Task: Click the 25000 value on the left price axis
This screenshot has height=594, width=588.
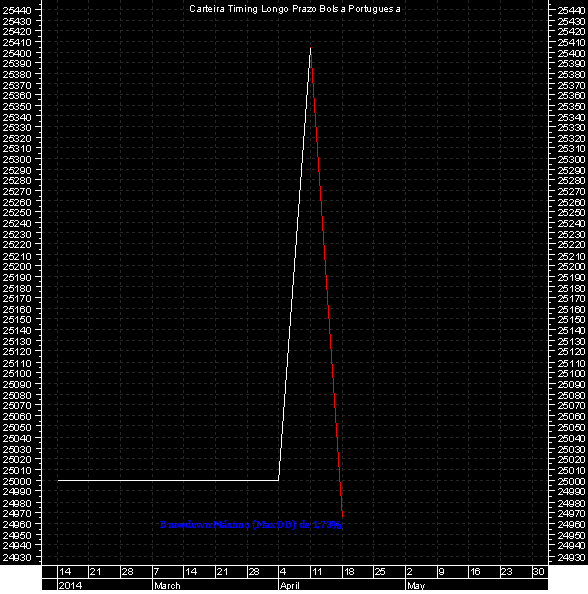Action: tap(17, 481)
